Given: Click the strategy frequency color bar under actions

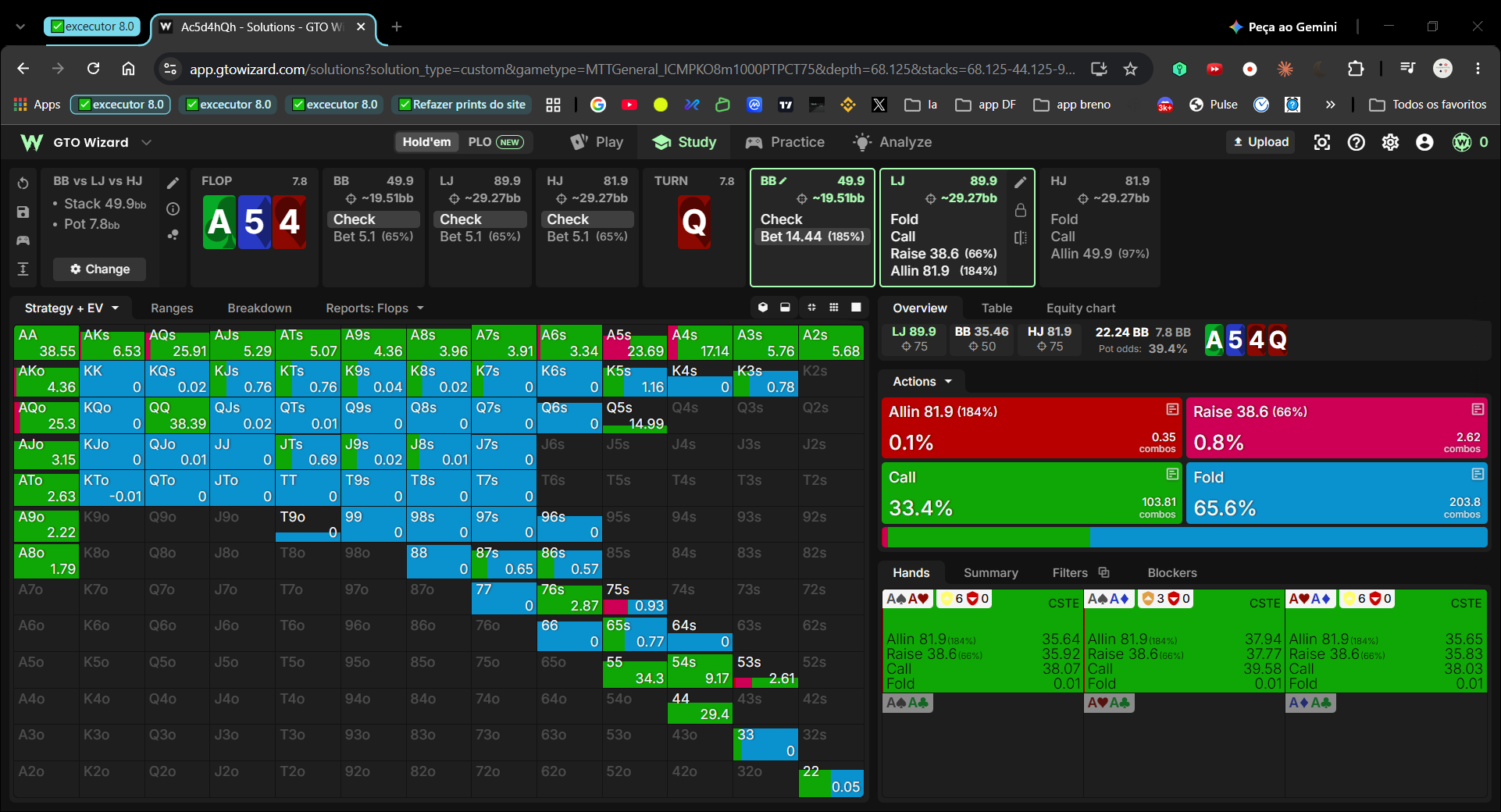Looking at the screenshot, I should pyautogui.click(x=1184, y=537).
